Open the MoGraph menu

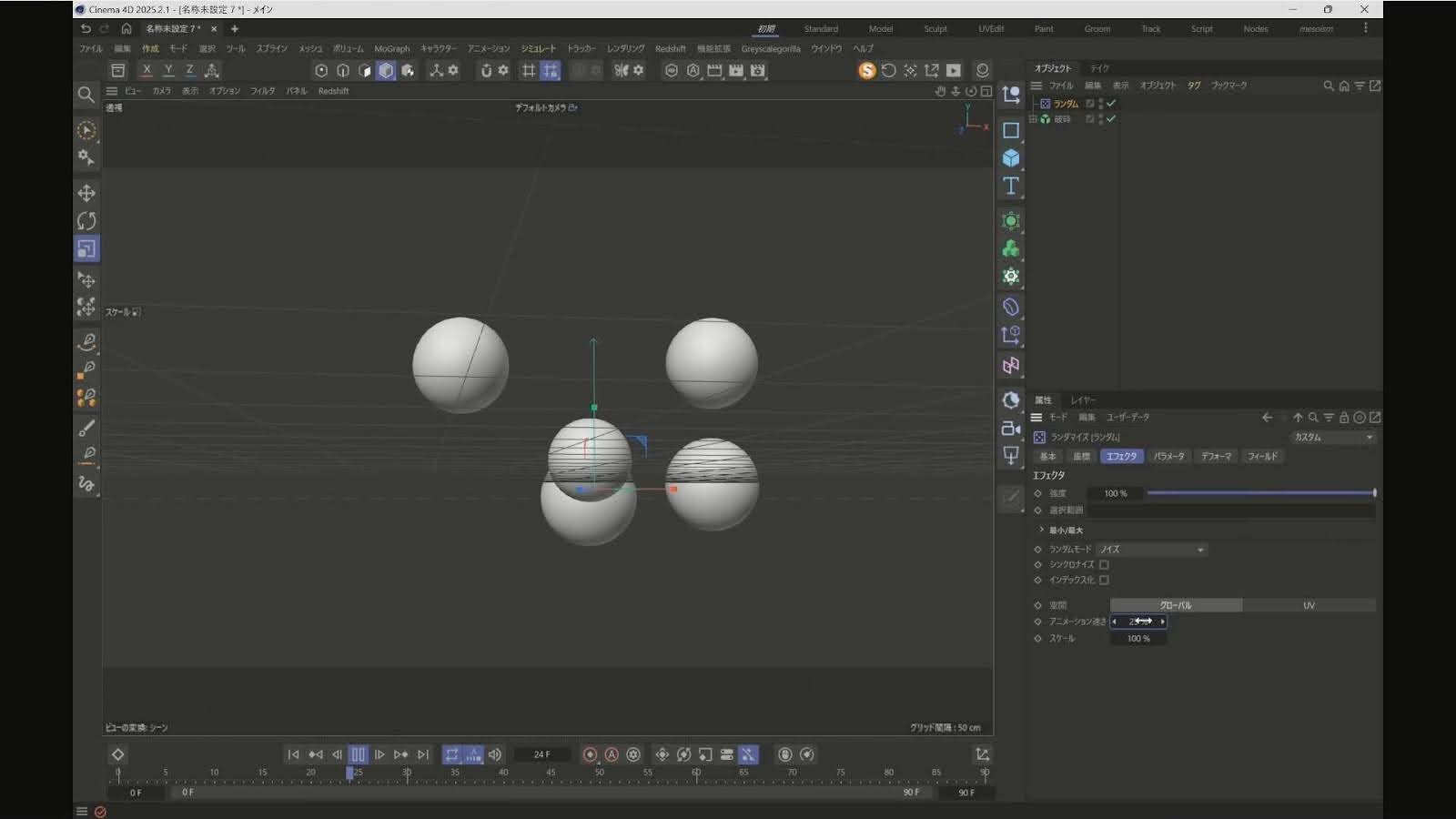pos(391,49)
